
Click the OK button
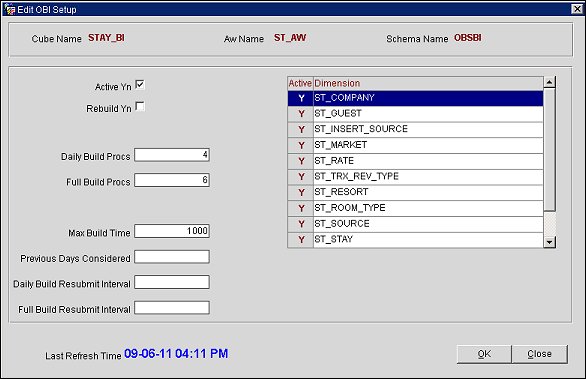(484, 354)
